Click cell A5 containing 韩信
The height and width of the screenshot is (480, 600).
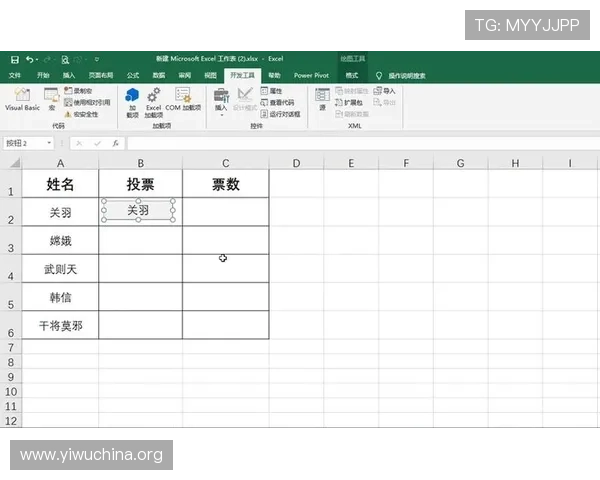(60, 297)
